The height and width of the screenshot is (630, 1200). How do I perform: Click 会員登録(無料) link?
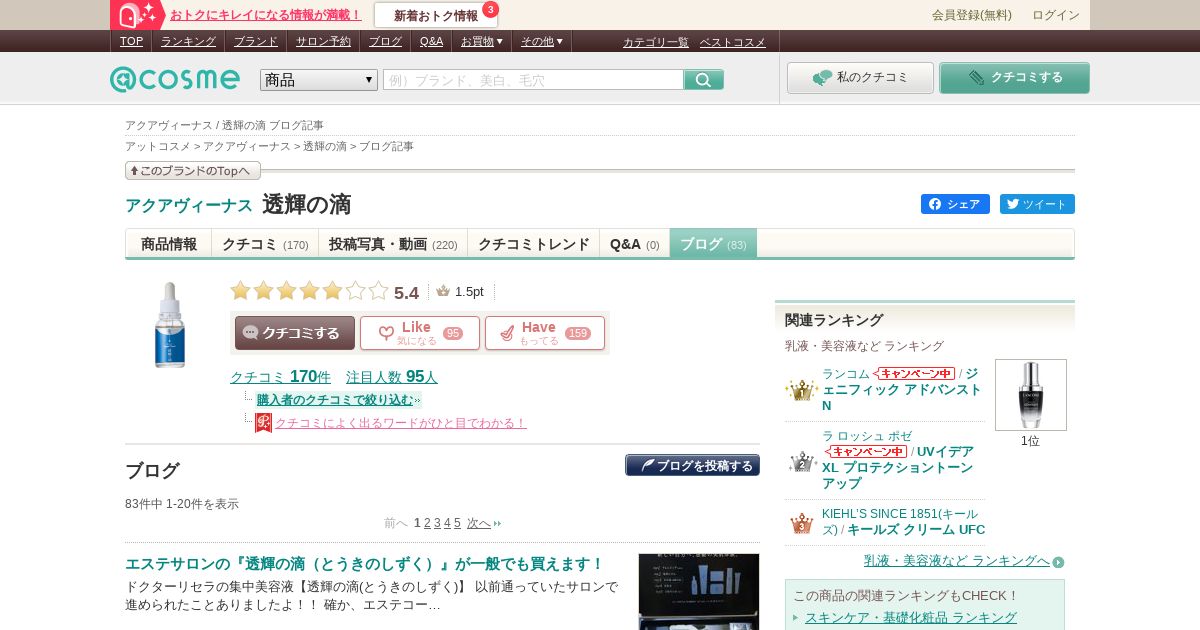tap(972, 15)
